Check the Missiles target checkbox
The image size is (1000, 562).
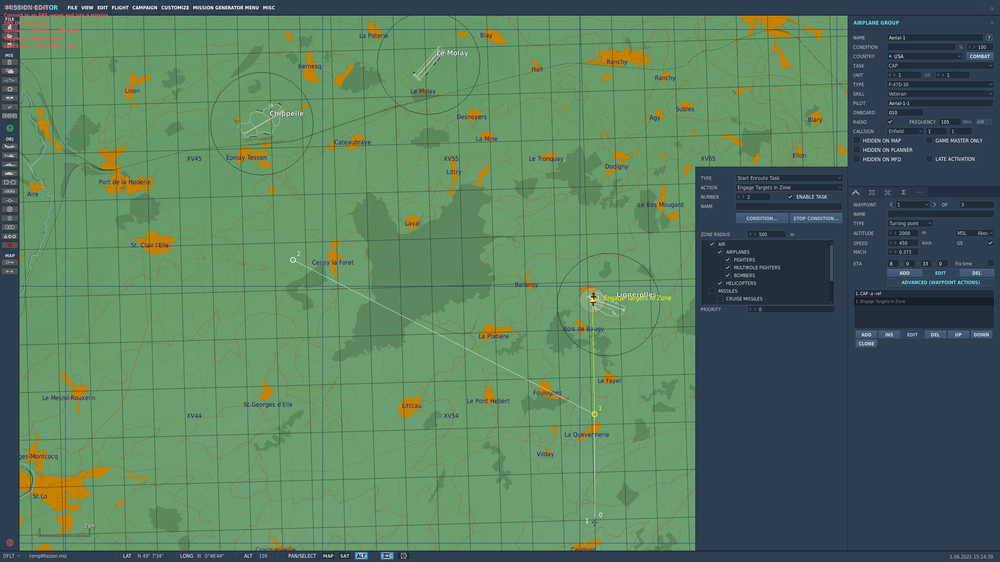coord(712,291)
